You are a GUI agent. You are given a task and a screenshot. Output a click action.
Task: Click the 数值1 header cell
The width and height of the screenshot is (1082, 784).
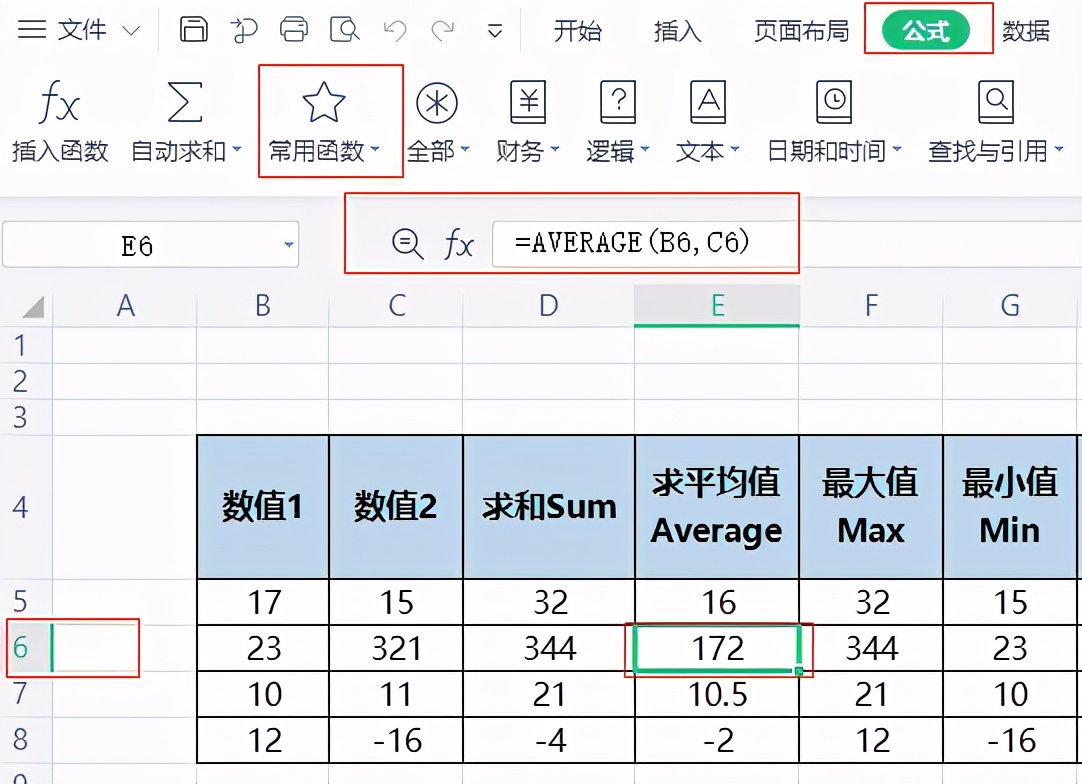[x=263, y=507]
